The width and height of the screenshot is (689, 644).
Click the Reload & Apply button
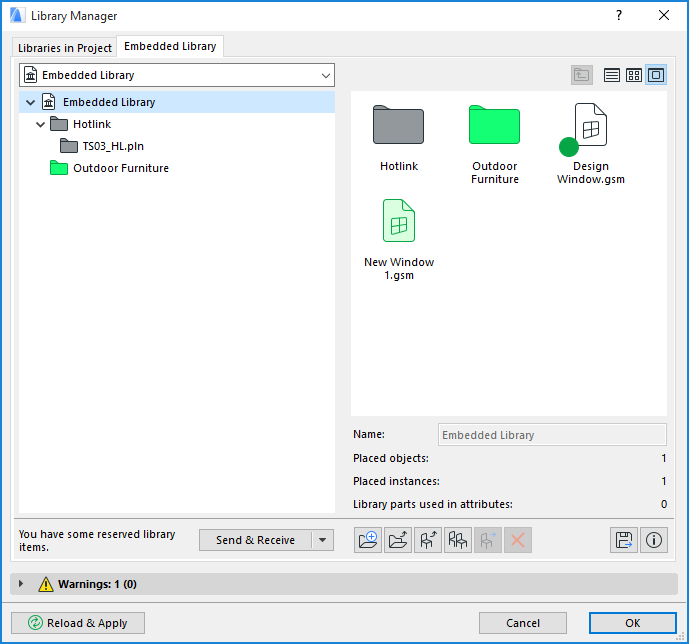[x=78, y=623]
